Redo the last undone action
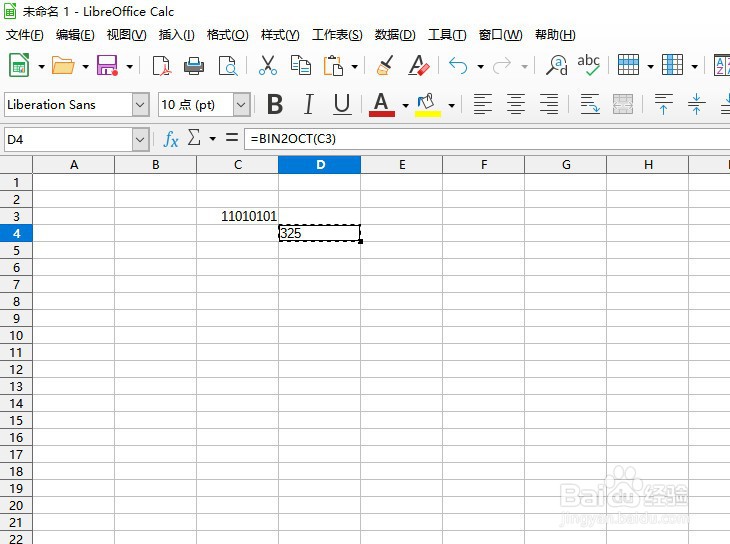The height and width of the screenshot is (544, 730). click(502, 66)
